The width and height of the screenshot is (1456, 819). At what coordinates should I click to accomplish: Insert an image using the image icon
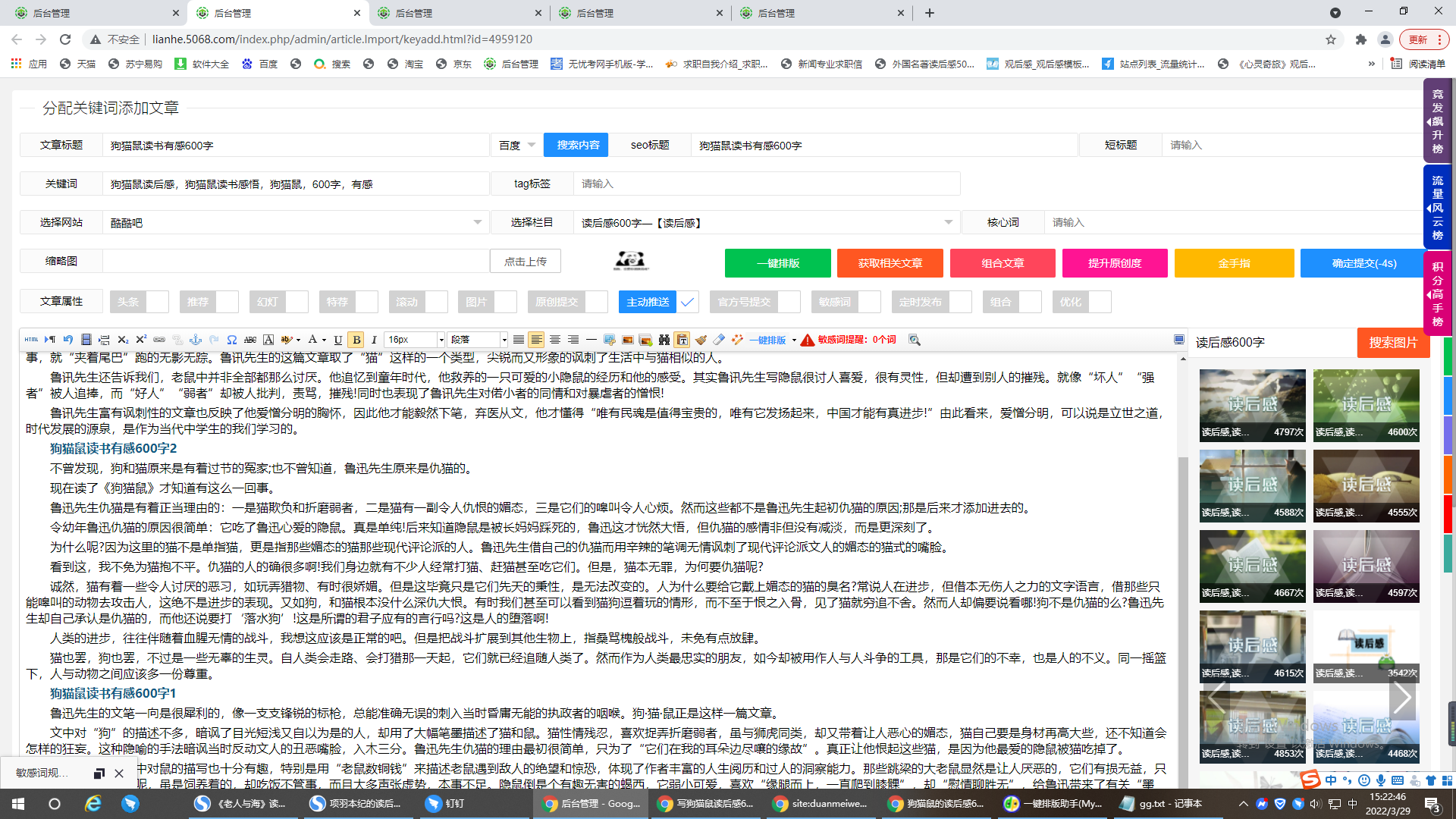(x=629, y=340)
